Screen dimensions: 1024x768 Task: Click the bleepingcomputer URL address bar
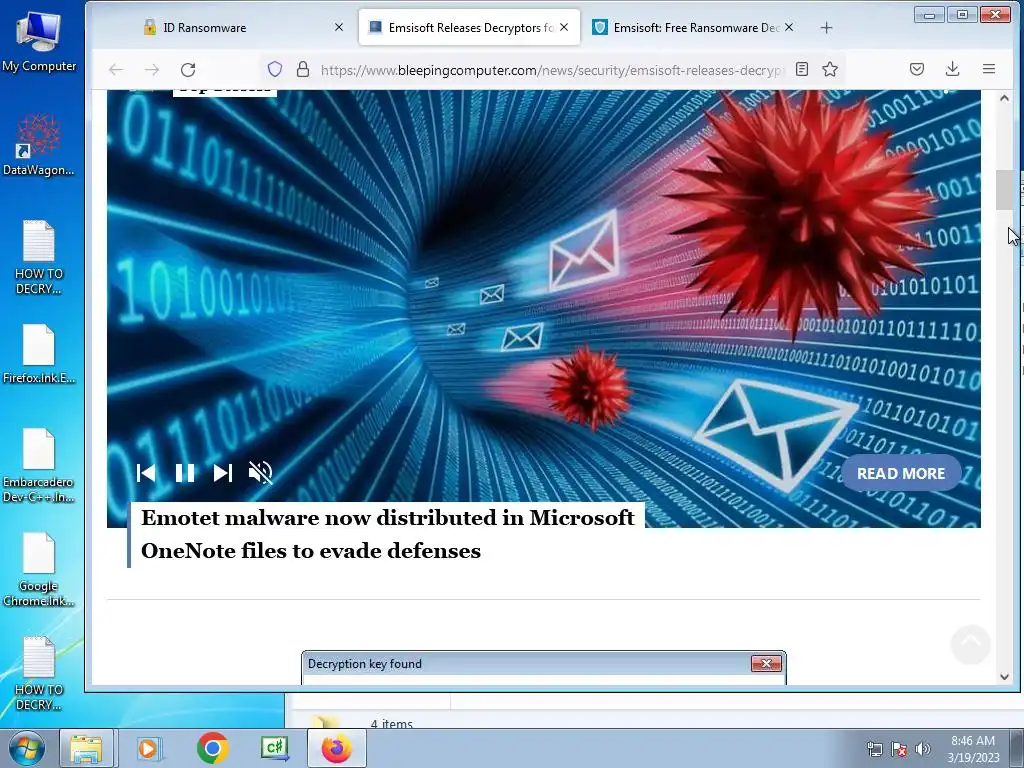pos(552,70)
